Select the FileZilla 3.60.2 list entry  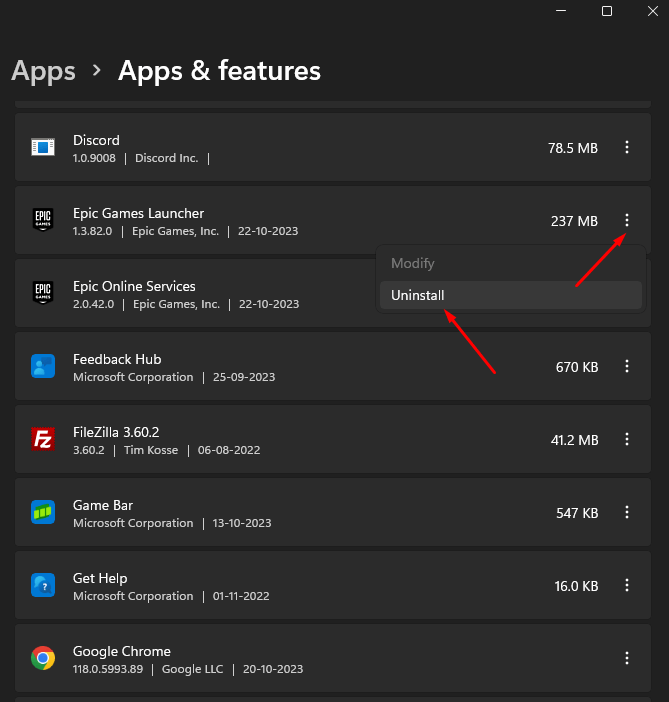click(300, 440)
